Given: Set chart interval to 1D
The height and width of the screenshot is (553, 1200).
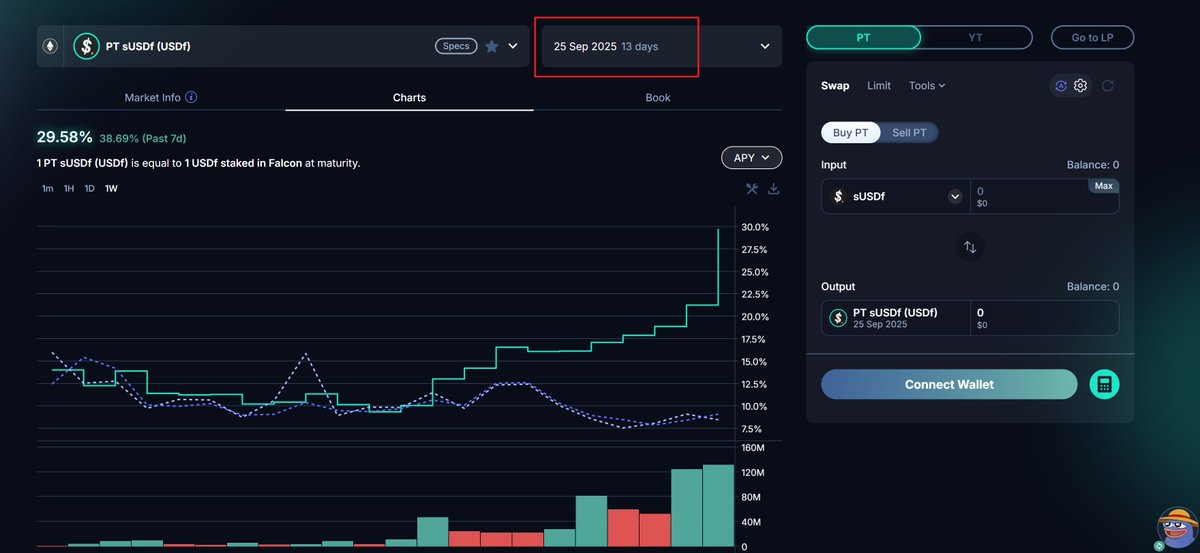Looking at the screenshot, I should [89, 189].
